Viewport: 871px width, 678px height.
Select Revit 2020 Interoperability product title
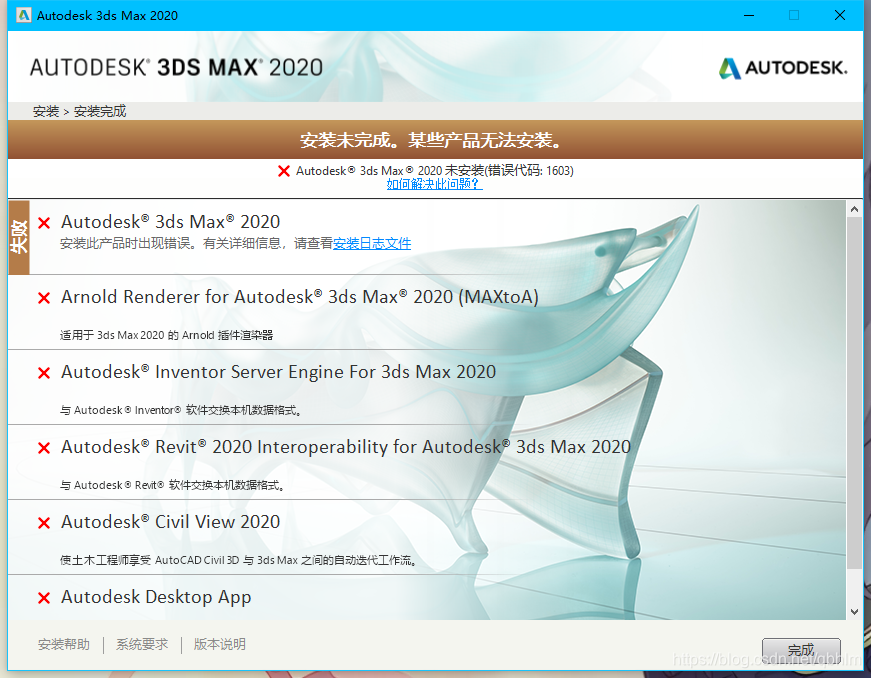(x=346, y=447)
